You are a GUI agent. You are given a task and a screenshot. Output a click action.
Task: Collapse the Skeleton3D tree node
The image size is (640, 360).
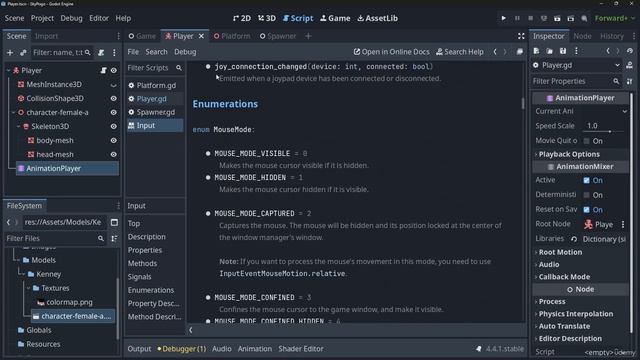[x=18, y=127]
